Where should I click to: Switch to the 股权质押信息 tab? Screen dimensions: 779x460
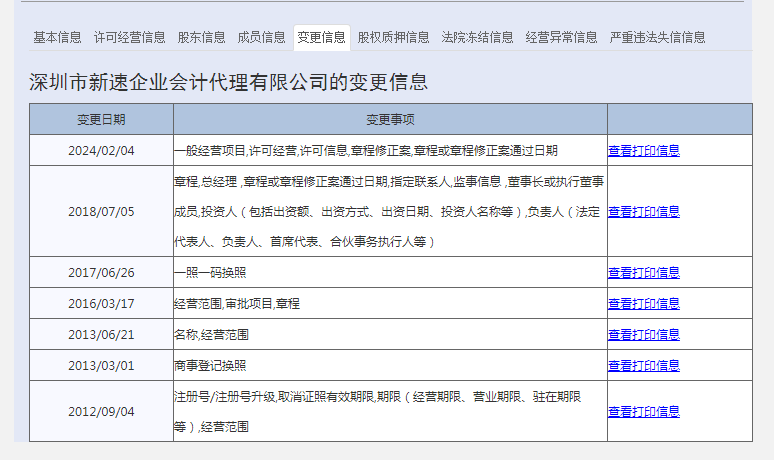(x=394, y=37)
